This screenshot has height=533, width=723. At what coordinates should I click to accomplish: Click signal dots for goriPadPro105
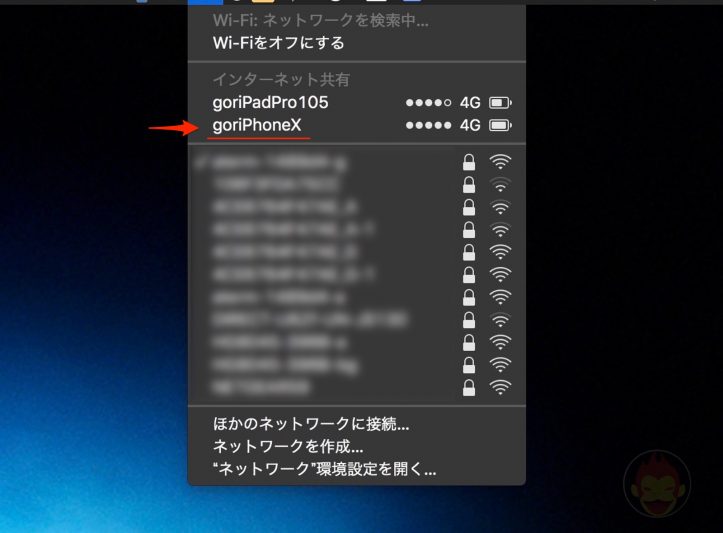[428, 103]
